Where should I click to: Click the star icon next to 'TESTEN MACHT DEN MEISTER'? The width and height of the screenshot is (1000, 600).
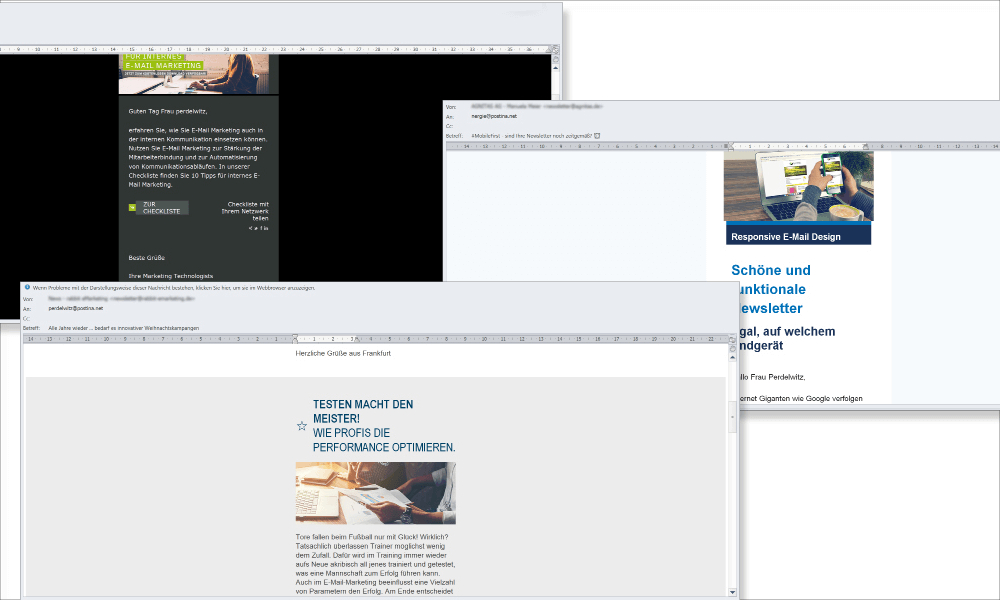302,426
